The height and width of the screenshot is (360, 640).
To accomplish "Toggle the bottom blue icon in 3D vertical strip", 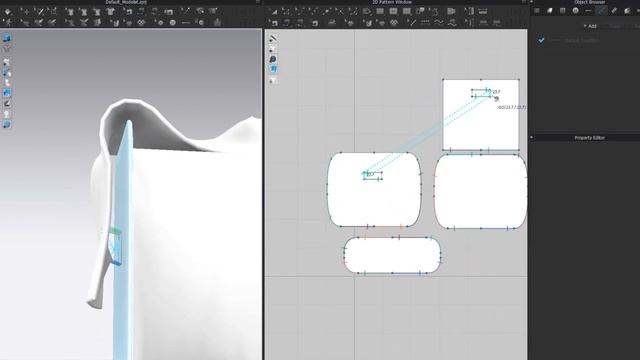I will tap(7, 124).
